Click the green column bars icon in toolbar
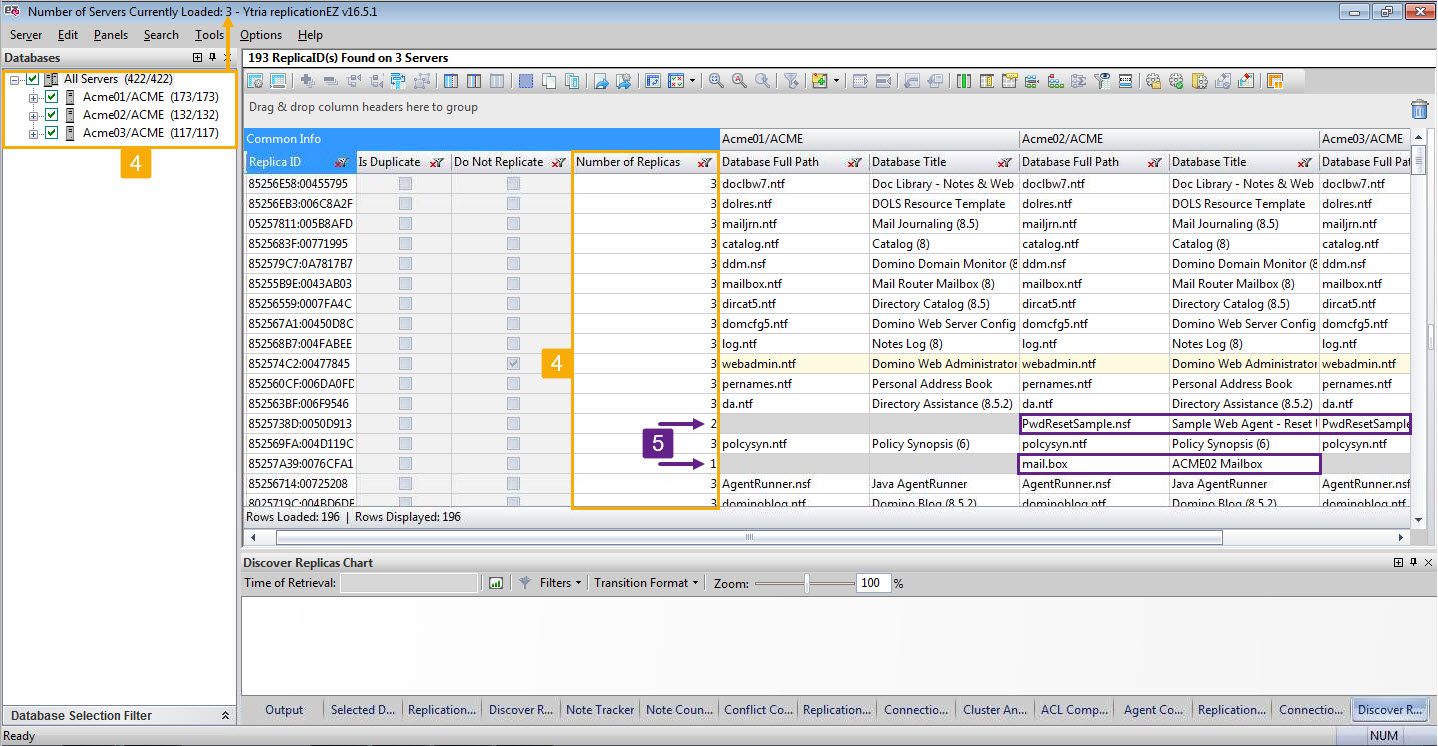The height and width of the screenshot is (746, 1438). click(x=963, y=81)
